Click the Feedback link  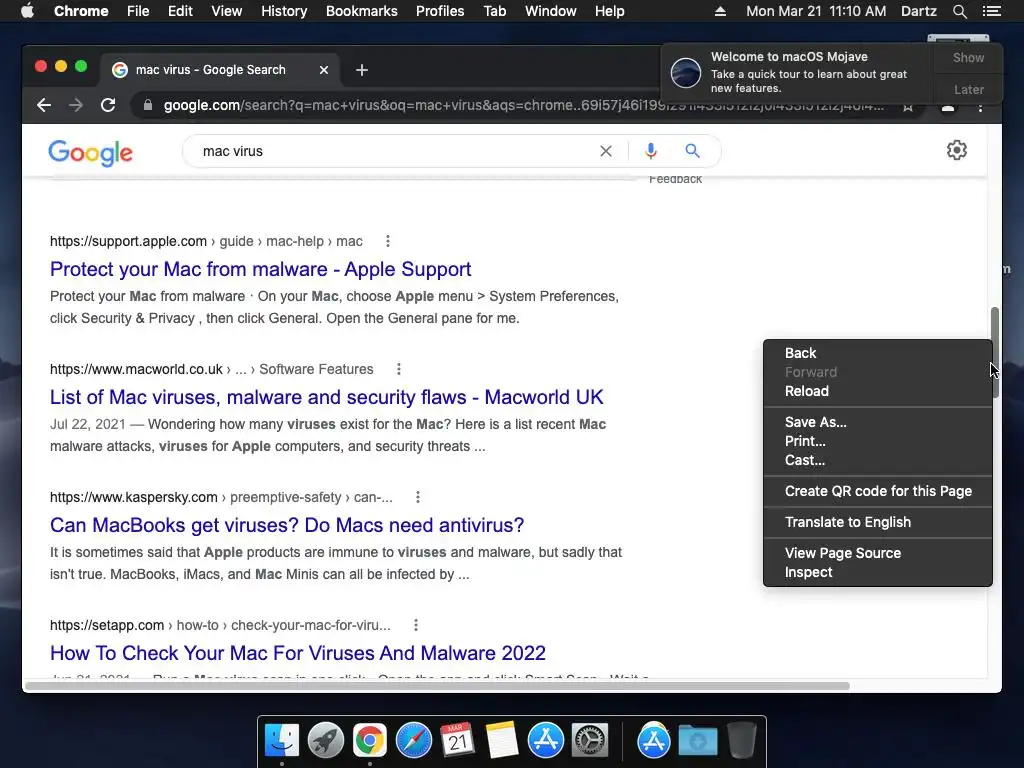point(675,179)
